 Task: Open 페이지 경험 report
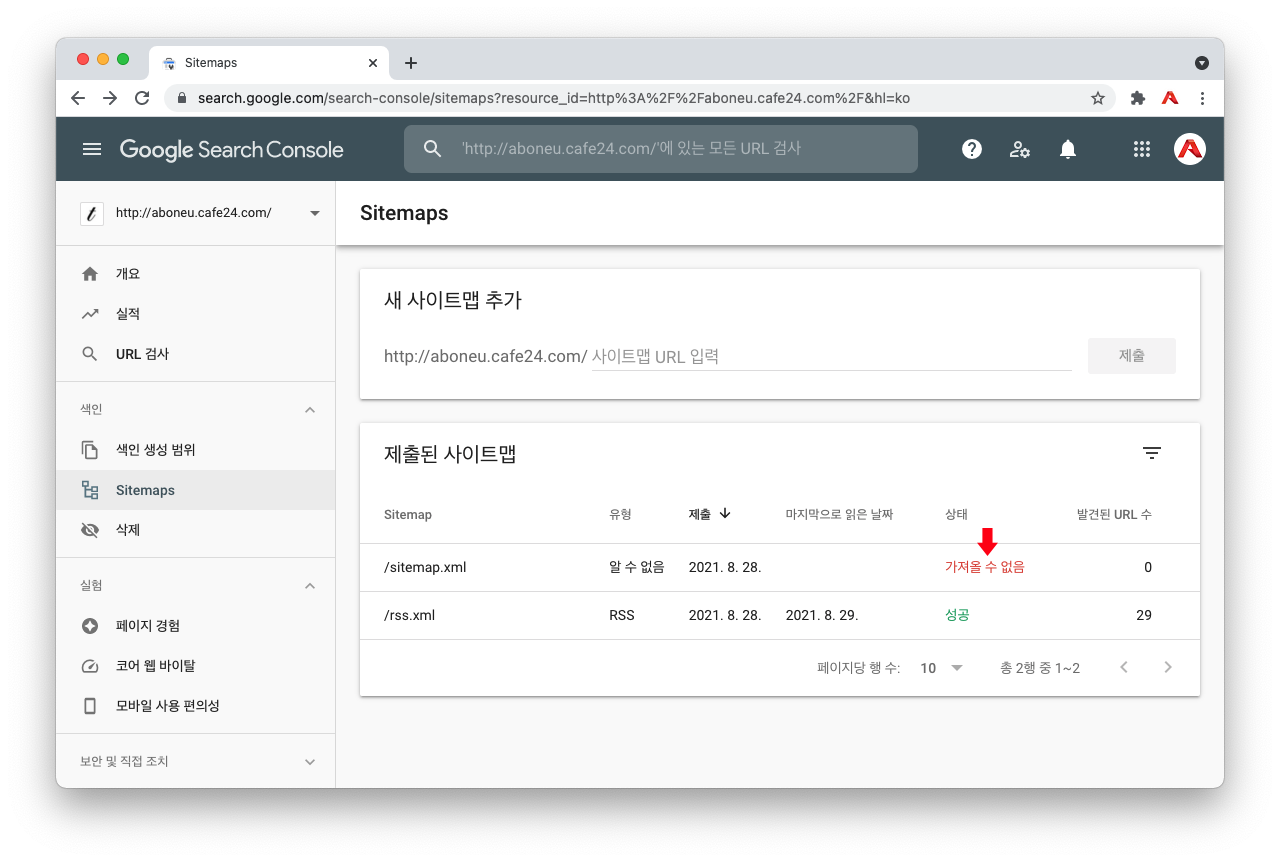click(x=196, y=626)
